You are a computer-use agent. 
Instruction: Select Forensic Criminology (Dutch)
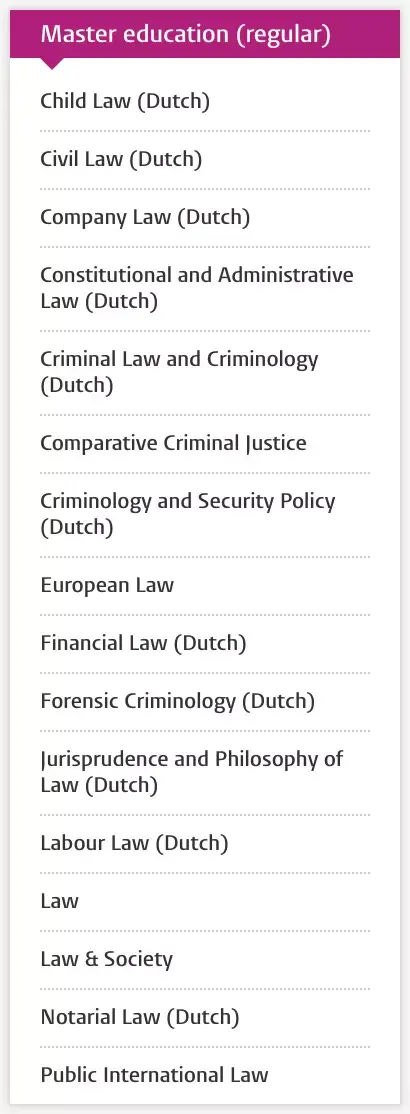tap(178, 701)
